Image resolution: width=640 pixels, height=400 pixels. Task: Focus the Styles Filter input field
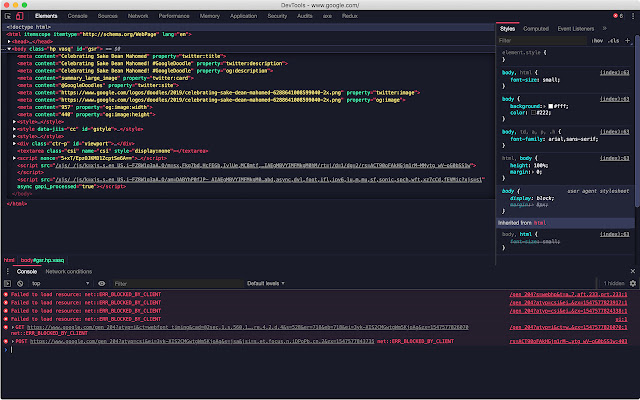click(x=542, y=40)
